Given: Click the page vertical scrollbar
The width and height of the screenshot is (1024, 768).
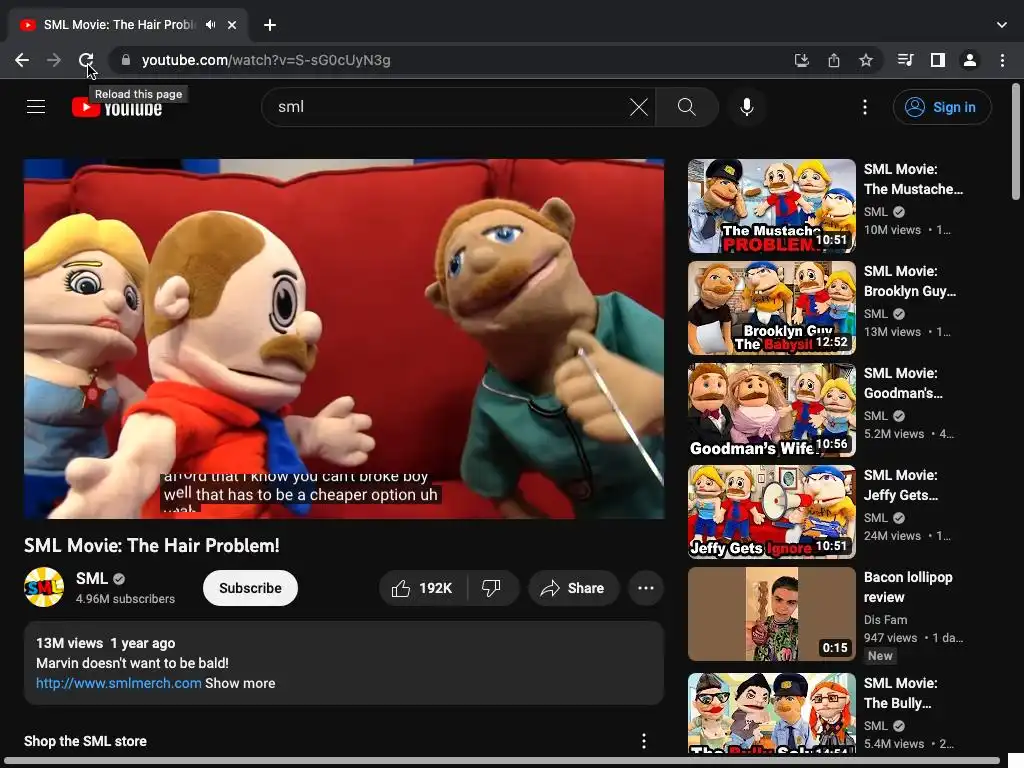Looking at the screenshot, I should pos(1016,142).
